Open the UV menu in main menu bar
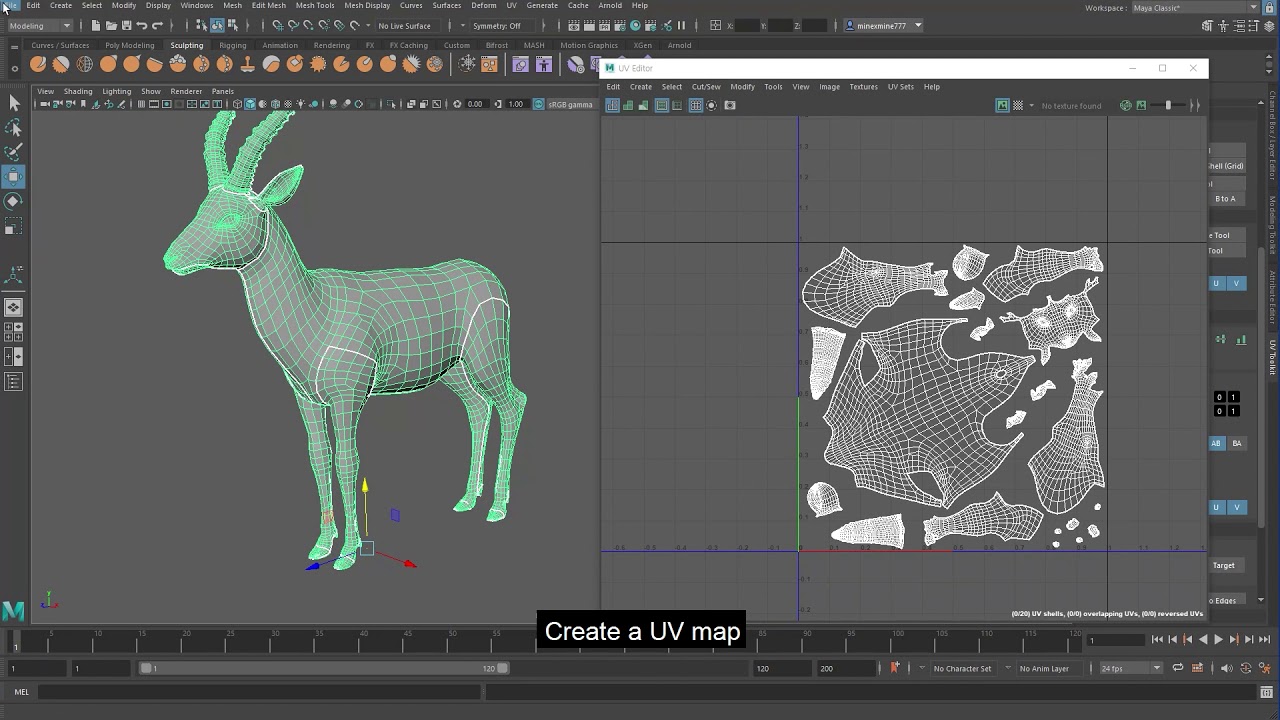 (511, 5)
